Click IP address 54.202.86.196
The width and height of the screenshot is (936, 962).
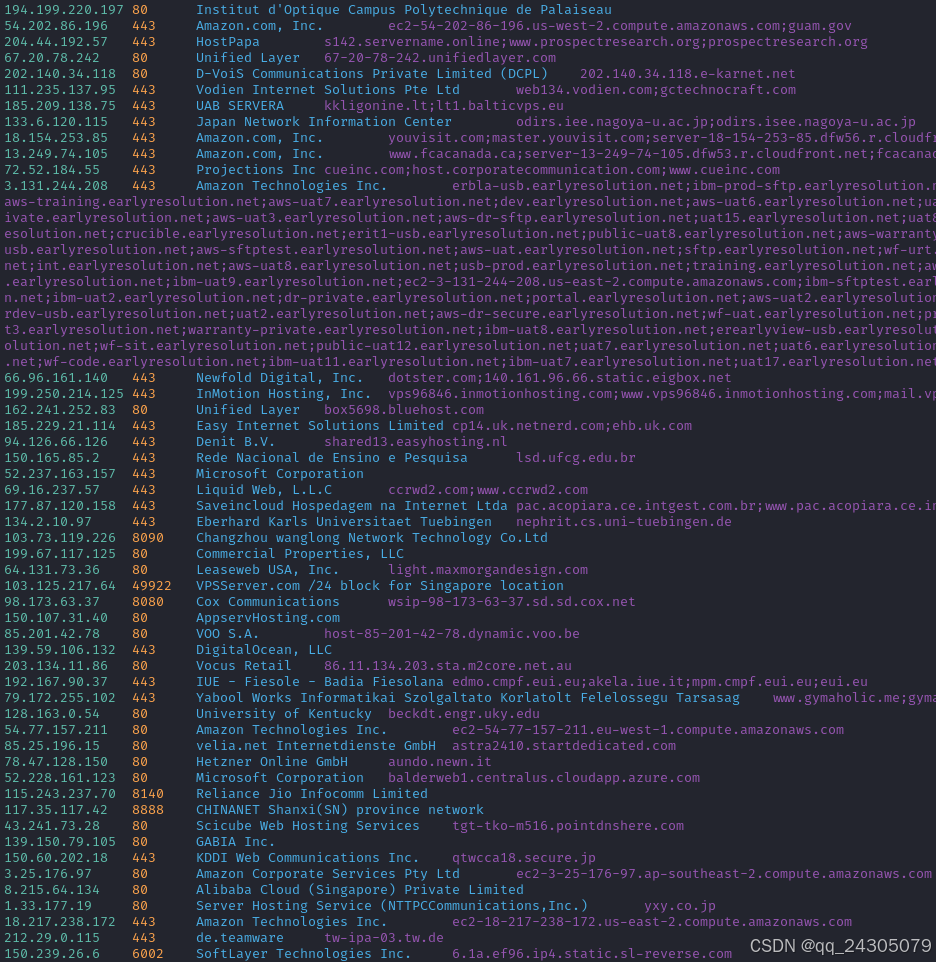tap(56, 26)
